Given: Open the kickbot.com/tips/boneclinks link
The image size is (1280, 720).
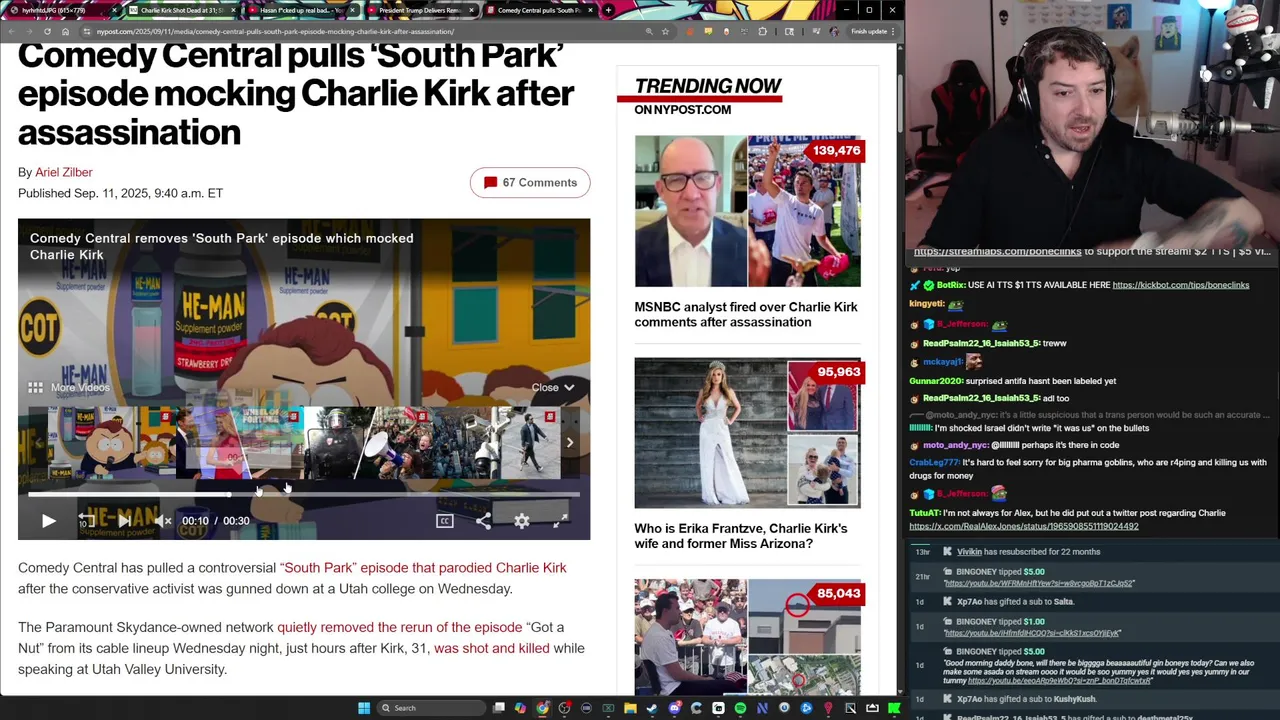Looking at the screenshot, I should click(1180, 285).
